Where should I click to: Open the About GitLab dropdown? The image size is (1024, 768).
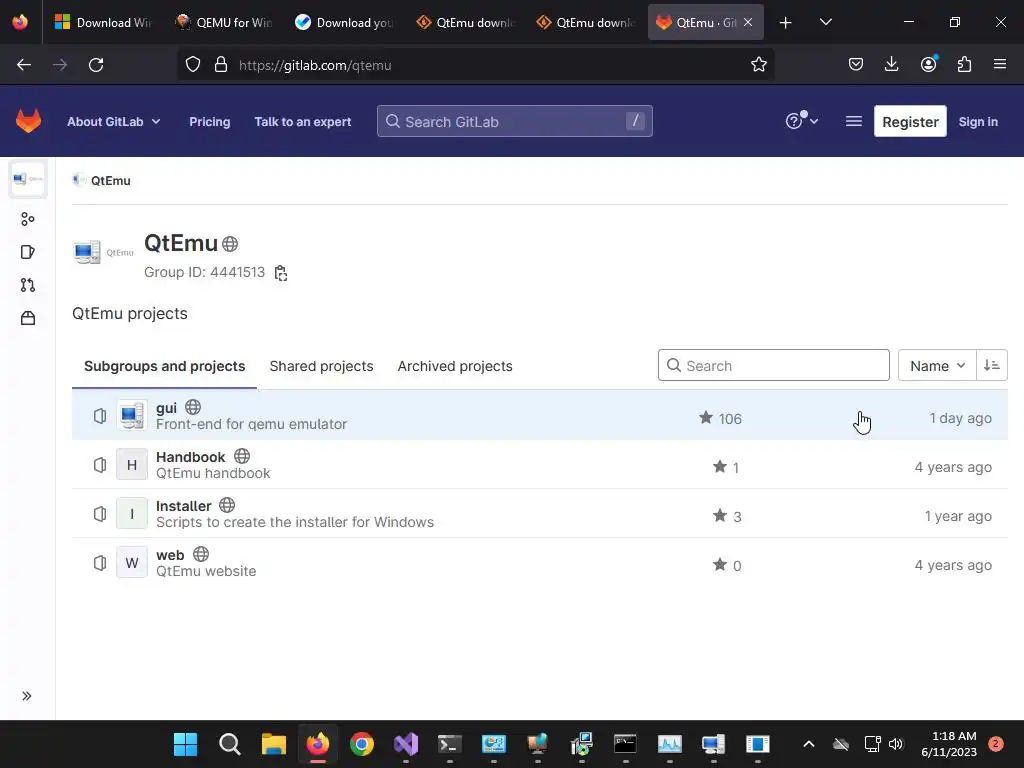coord(114,122)
